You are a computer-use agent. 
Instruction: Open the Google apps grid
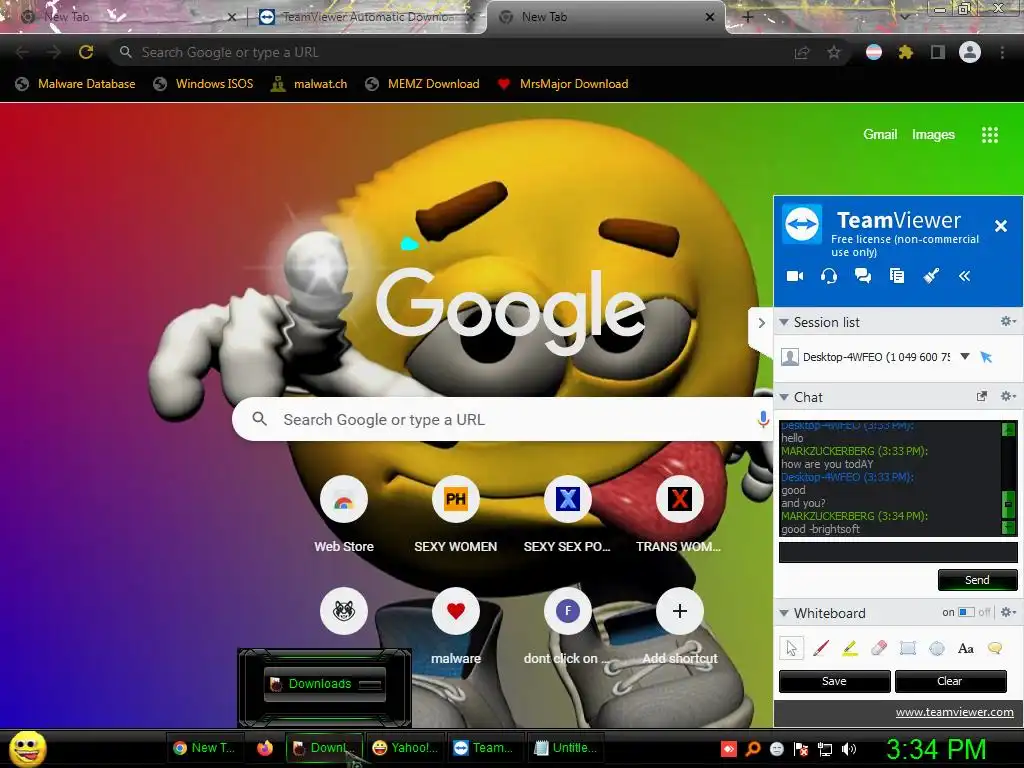tap(990, 135)
